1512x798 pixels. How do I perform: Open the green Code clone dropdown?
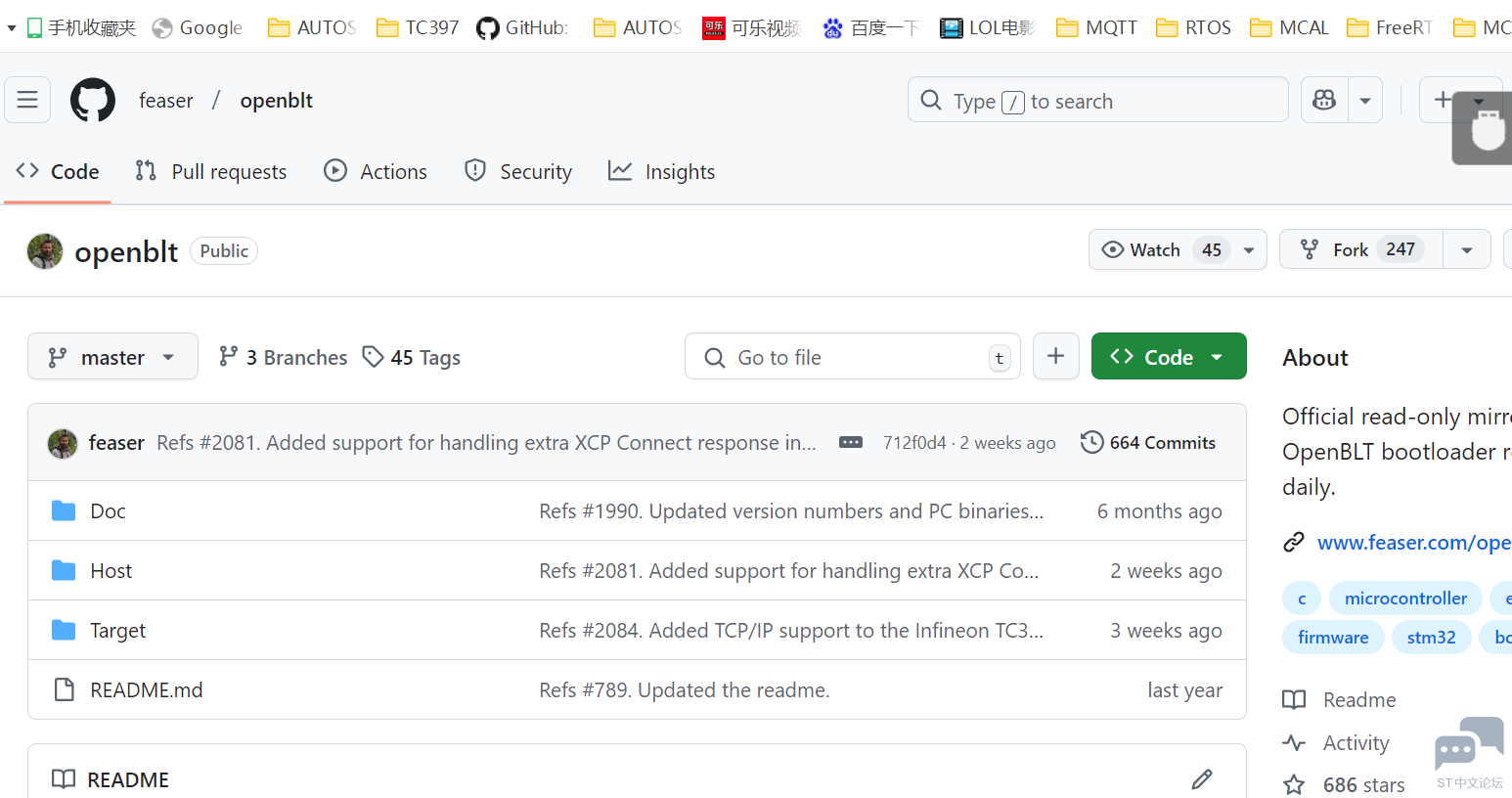(x=1169, y=356)
